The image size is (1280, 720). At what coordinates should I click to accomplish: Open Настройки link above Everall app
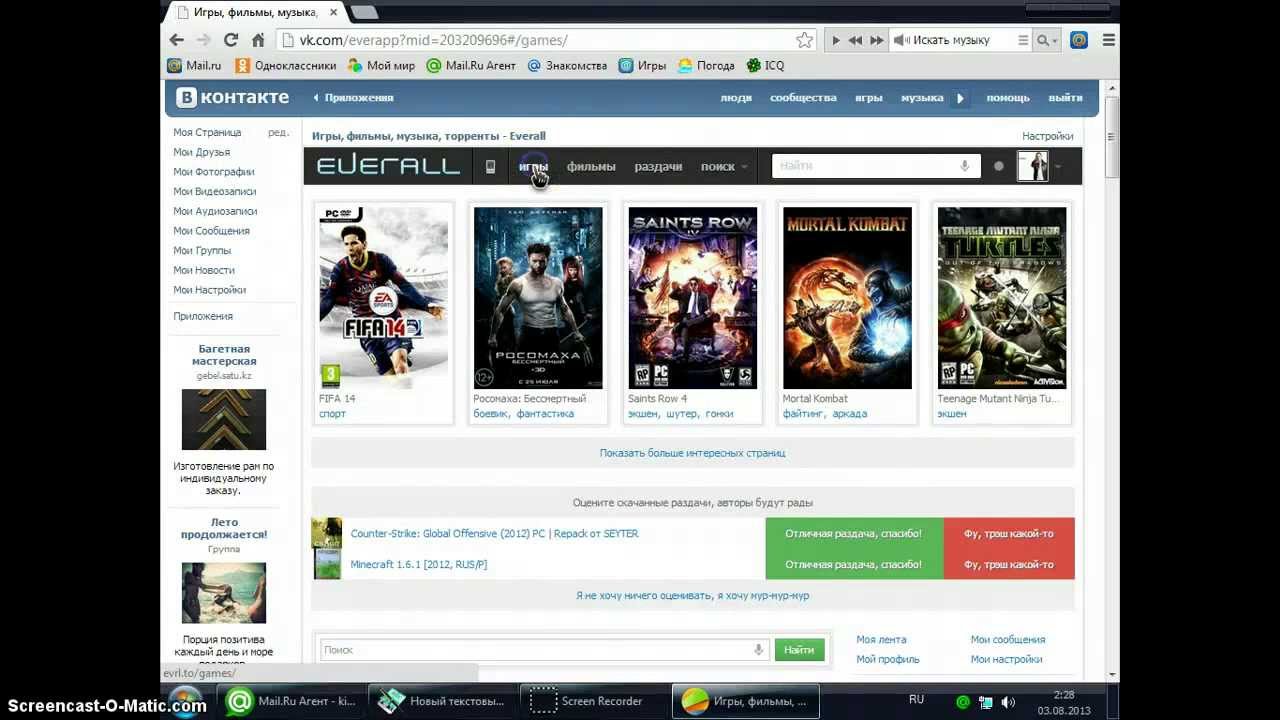point(1047,136)
